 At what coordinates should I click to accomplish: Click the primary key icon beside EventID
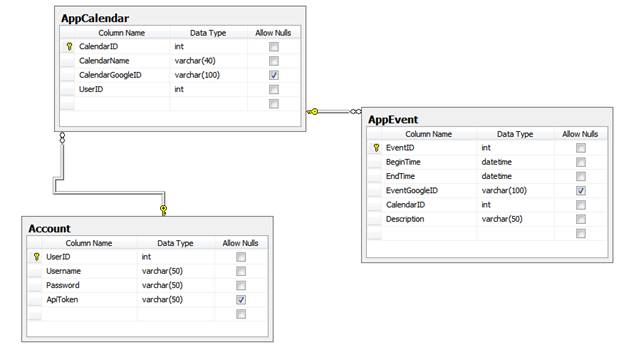pos(376,148)
